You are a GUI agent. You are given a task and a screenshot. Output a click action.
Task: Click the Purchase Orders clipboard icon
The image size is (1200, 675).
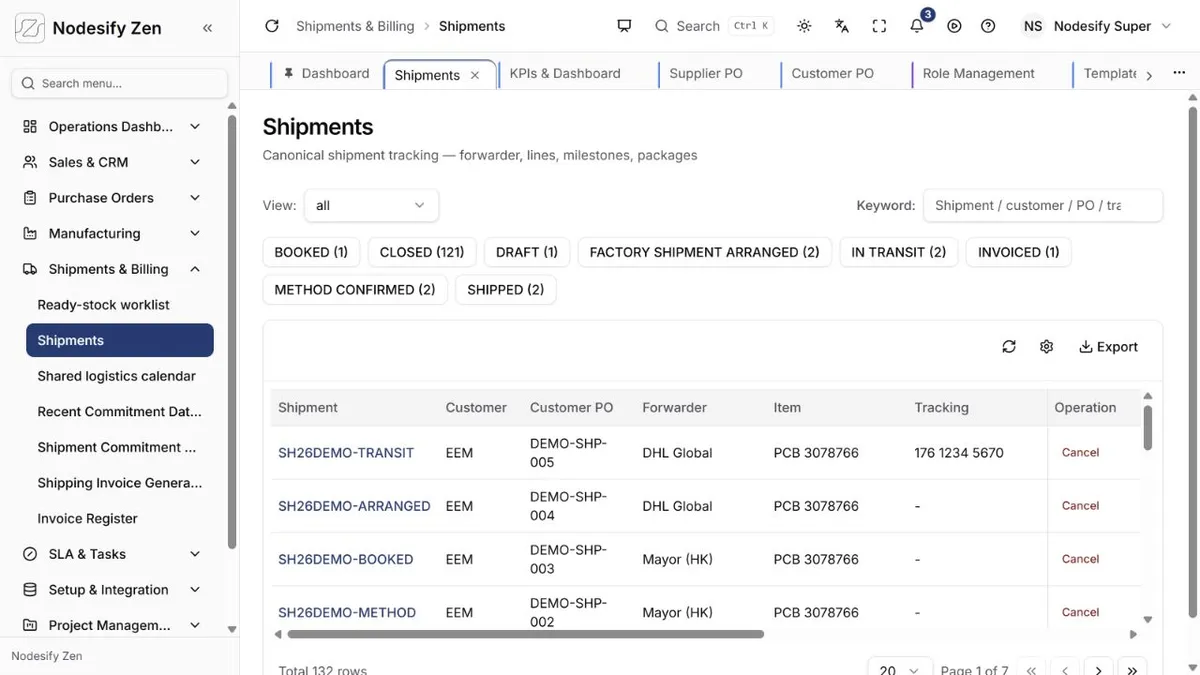[x=30, y=198]
